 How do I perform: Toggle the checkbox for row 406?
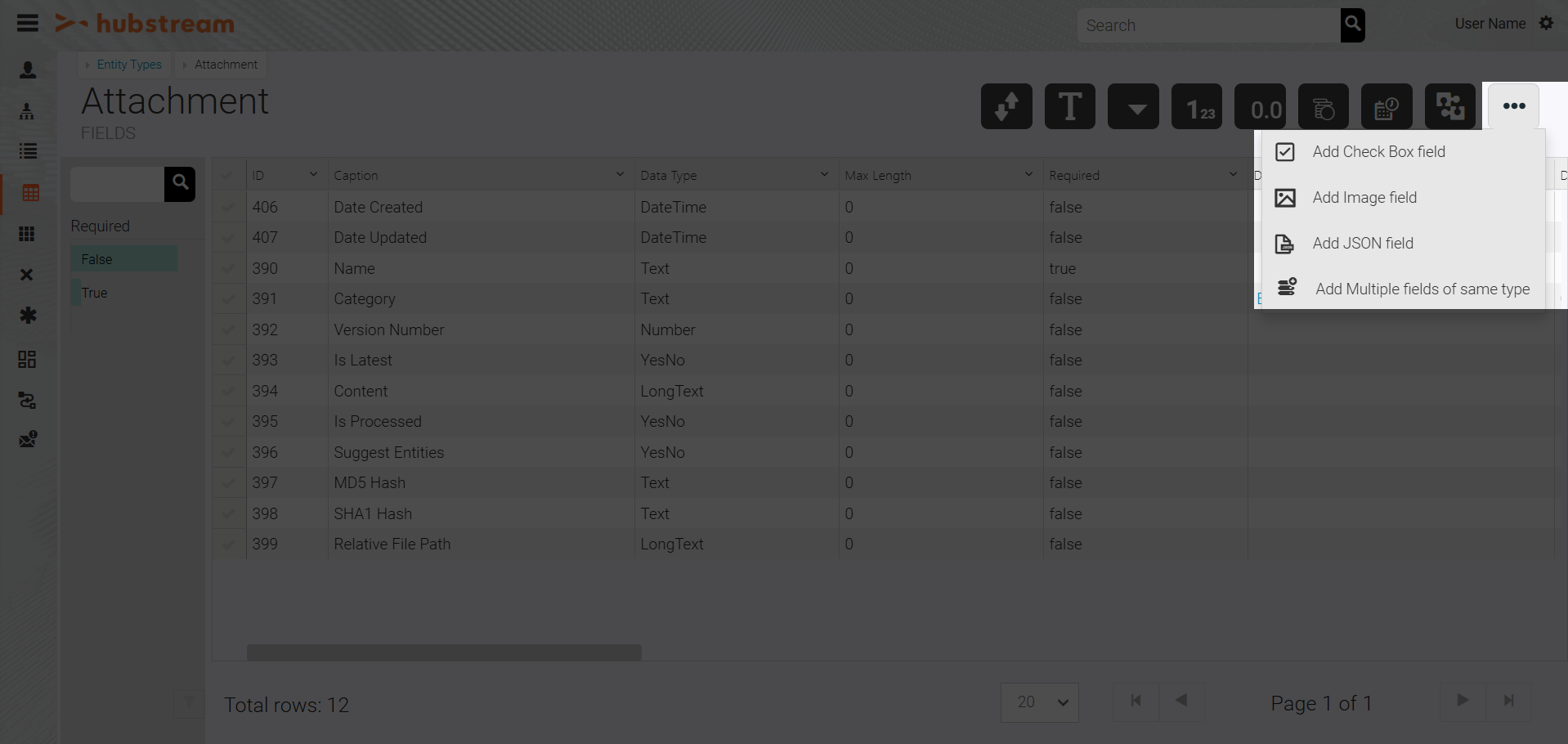(229, 208)
